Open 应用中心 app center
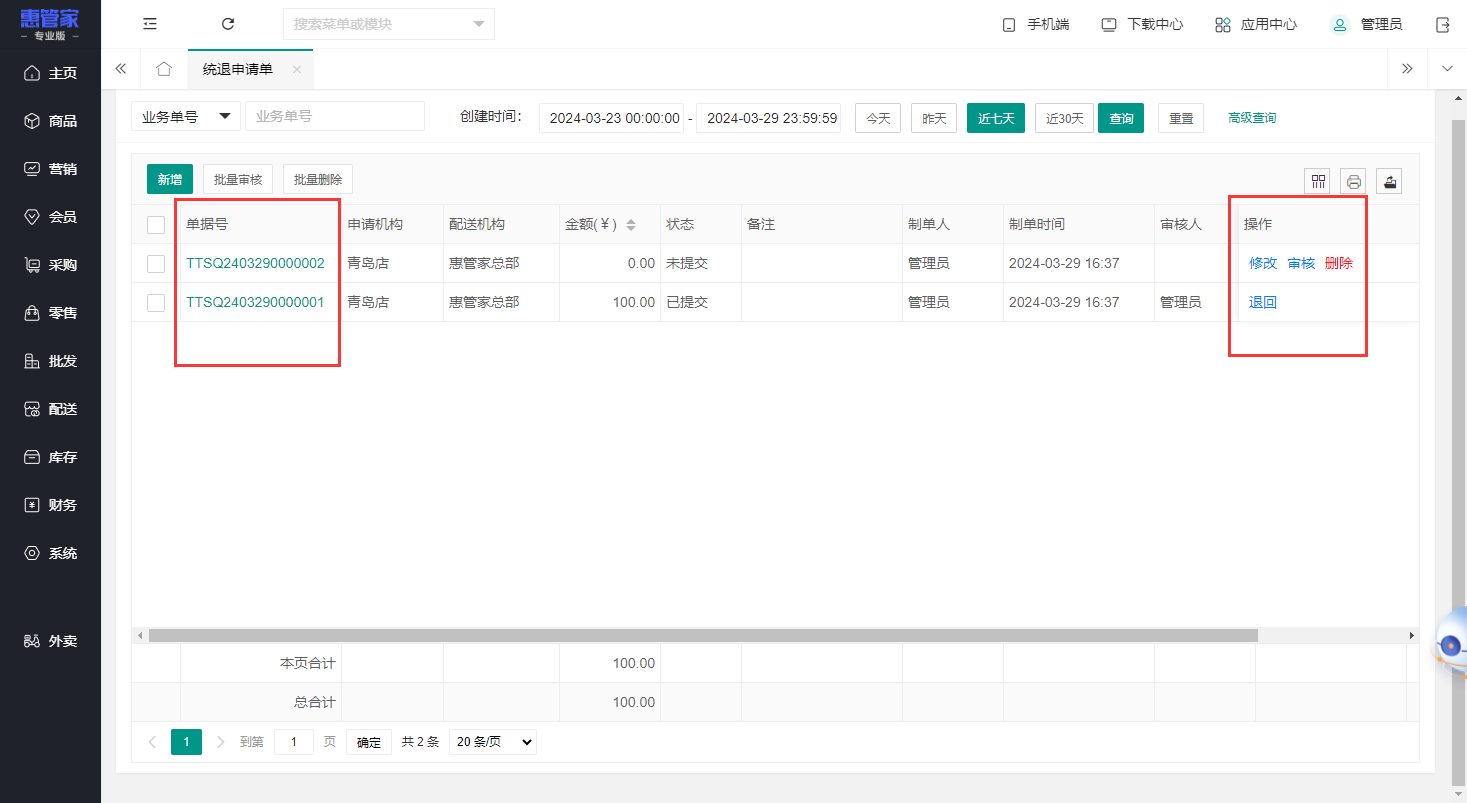Viewport: 1467px width, 803px height. point(1256,25)
